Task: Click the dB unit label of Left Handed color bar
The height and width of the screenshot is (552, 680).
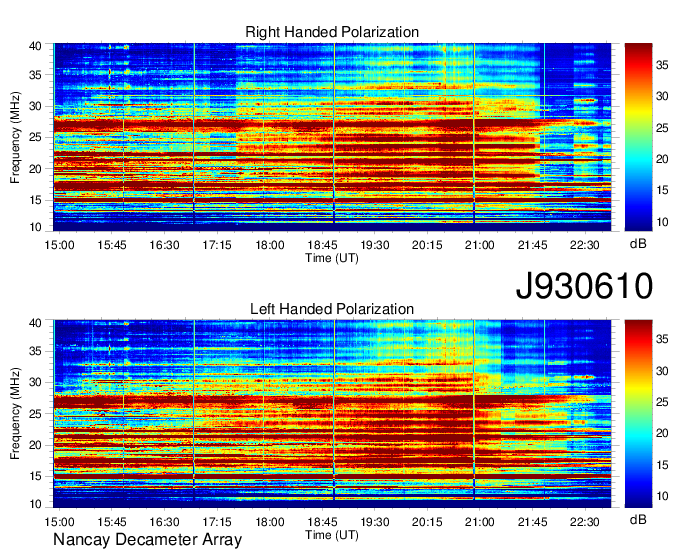Action: tap(638, 519)
